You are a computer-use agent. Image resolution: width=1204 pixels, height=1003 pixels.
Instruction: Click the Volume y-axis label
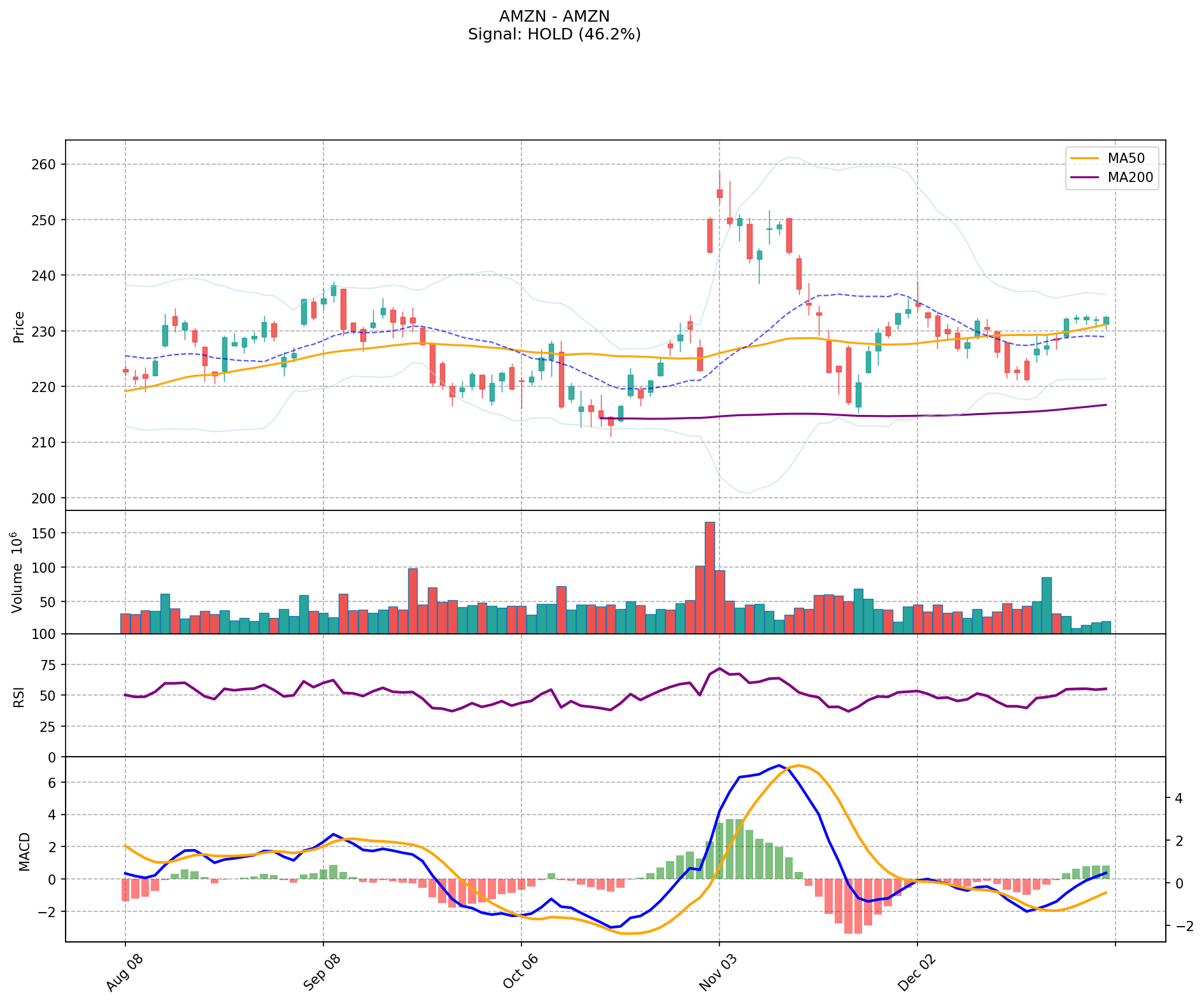click(18, 572)
